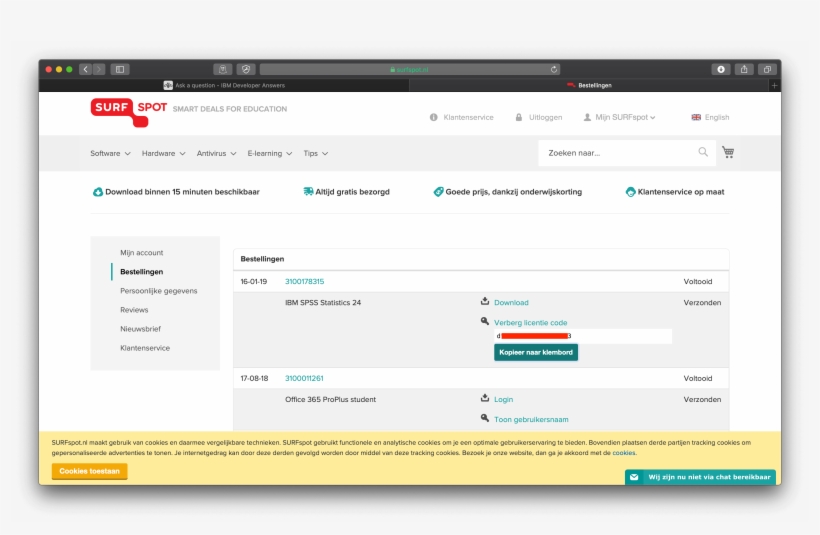Click the Safari reload page icon
Screen dimensions: 820x535
click(554, 70)
